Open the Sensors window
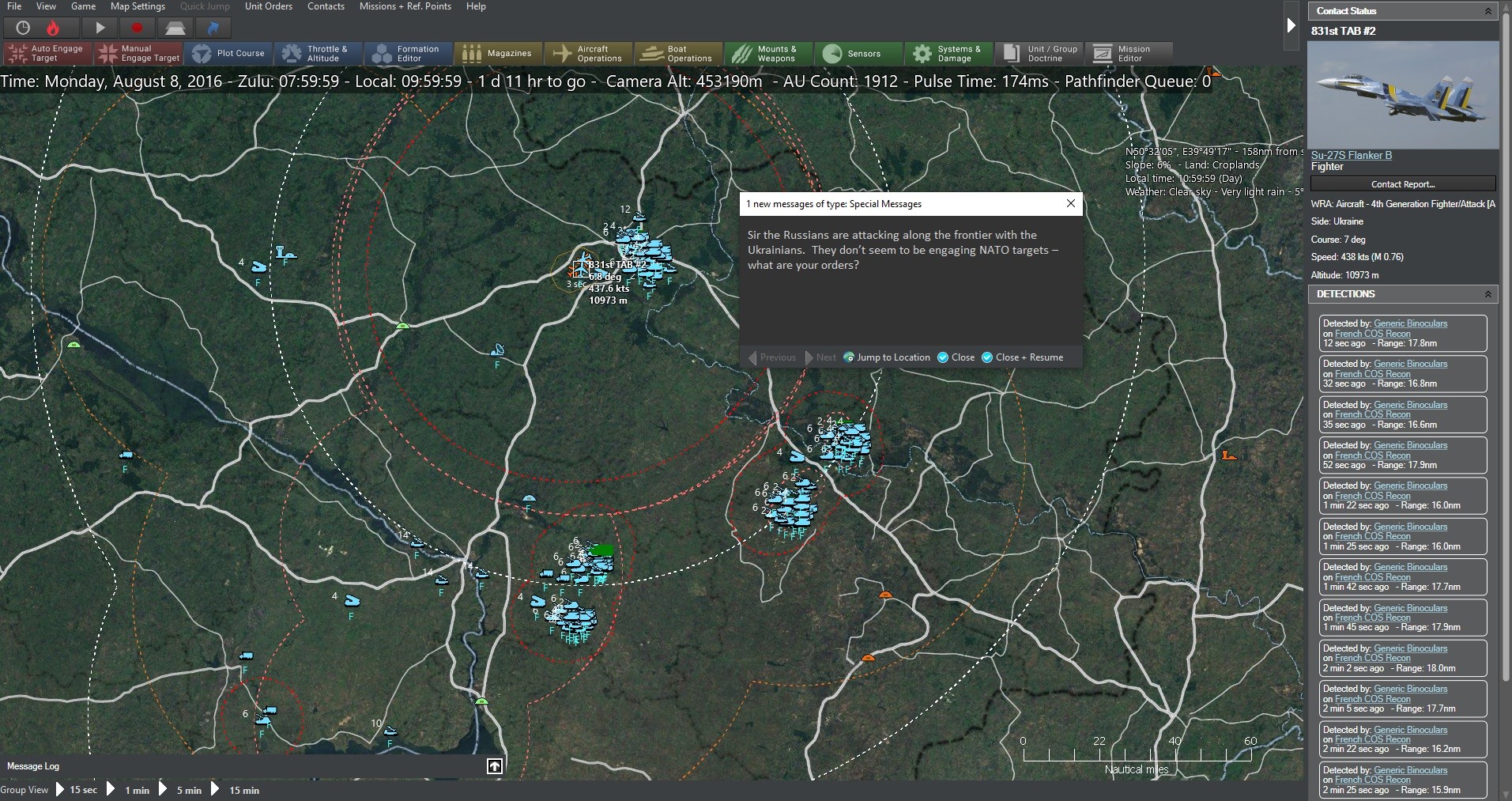 (858, 53)
